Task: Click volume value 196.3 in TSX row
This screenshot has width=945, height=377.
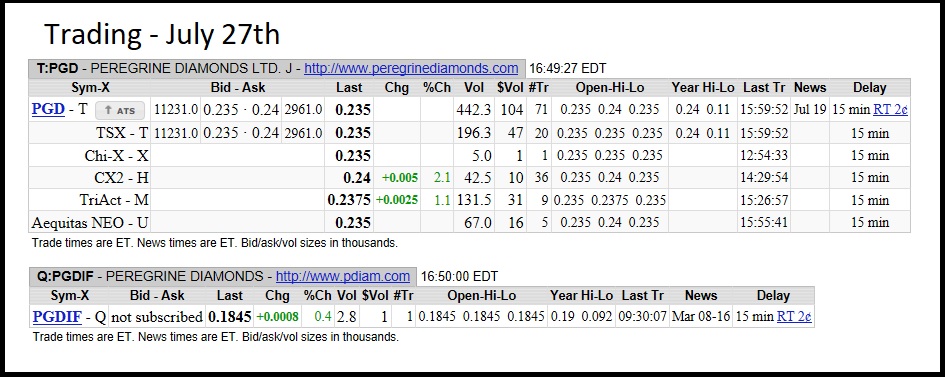Action: 474,133
